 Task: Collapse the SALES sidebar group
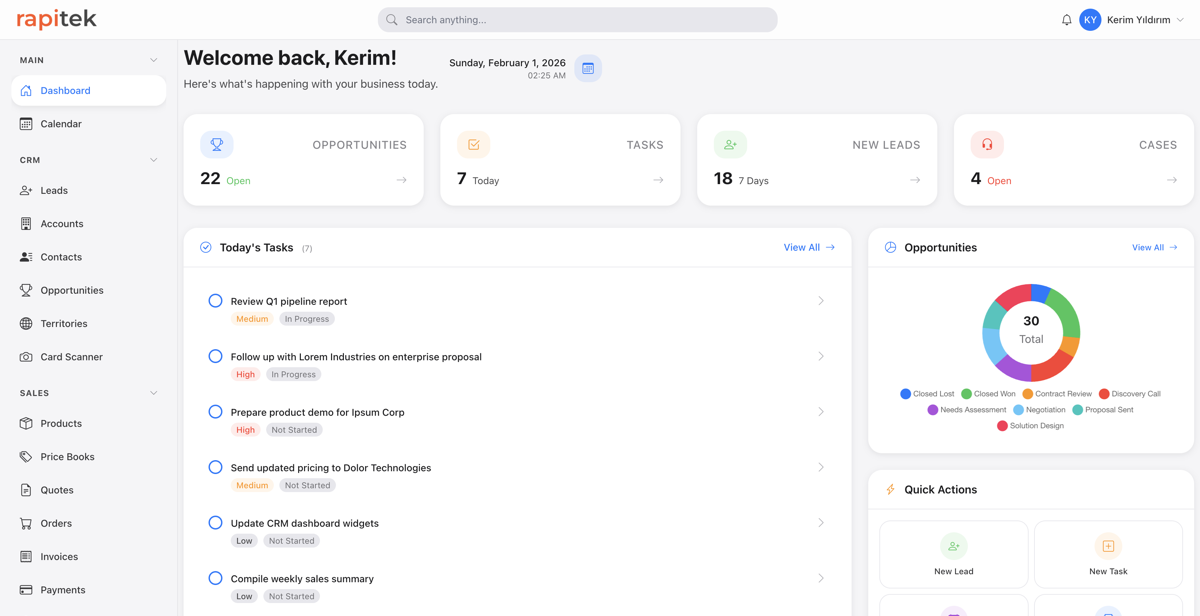click(153, 392)
